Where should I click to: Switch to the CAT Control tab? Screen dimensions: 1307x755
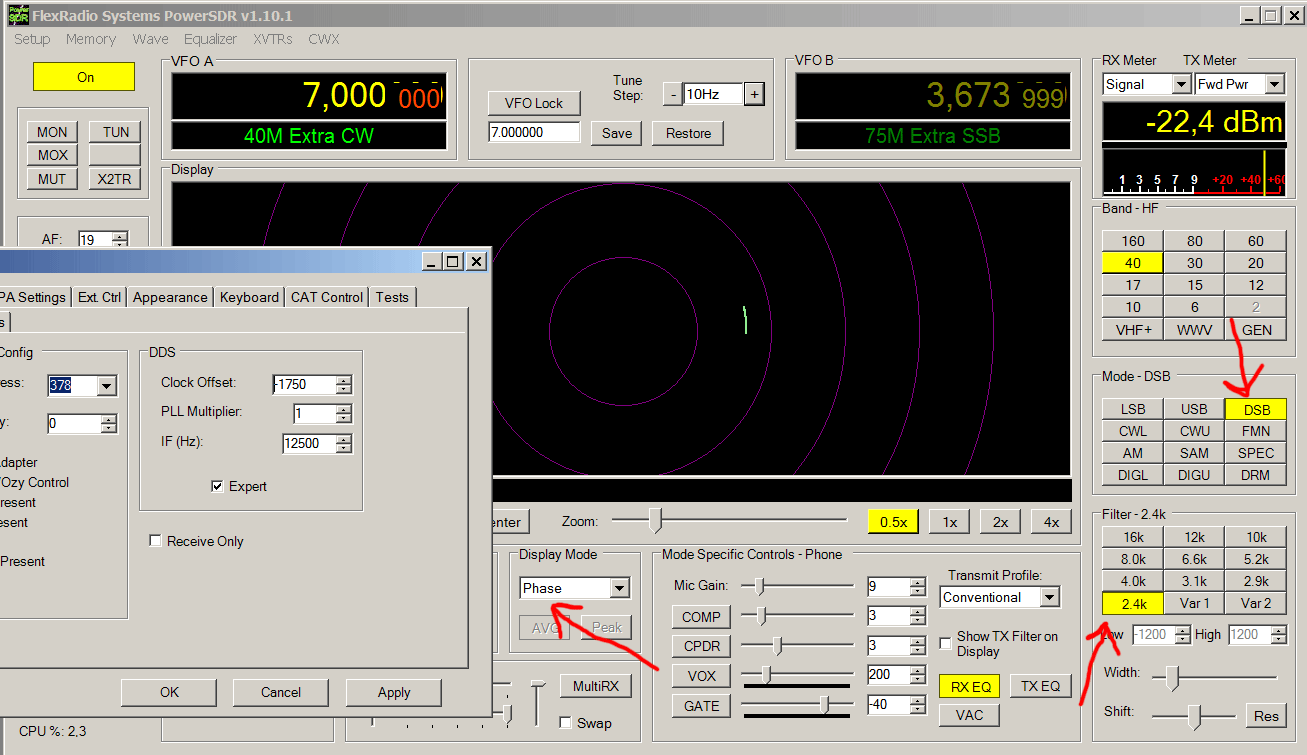(x=327, y=297)
